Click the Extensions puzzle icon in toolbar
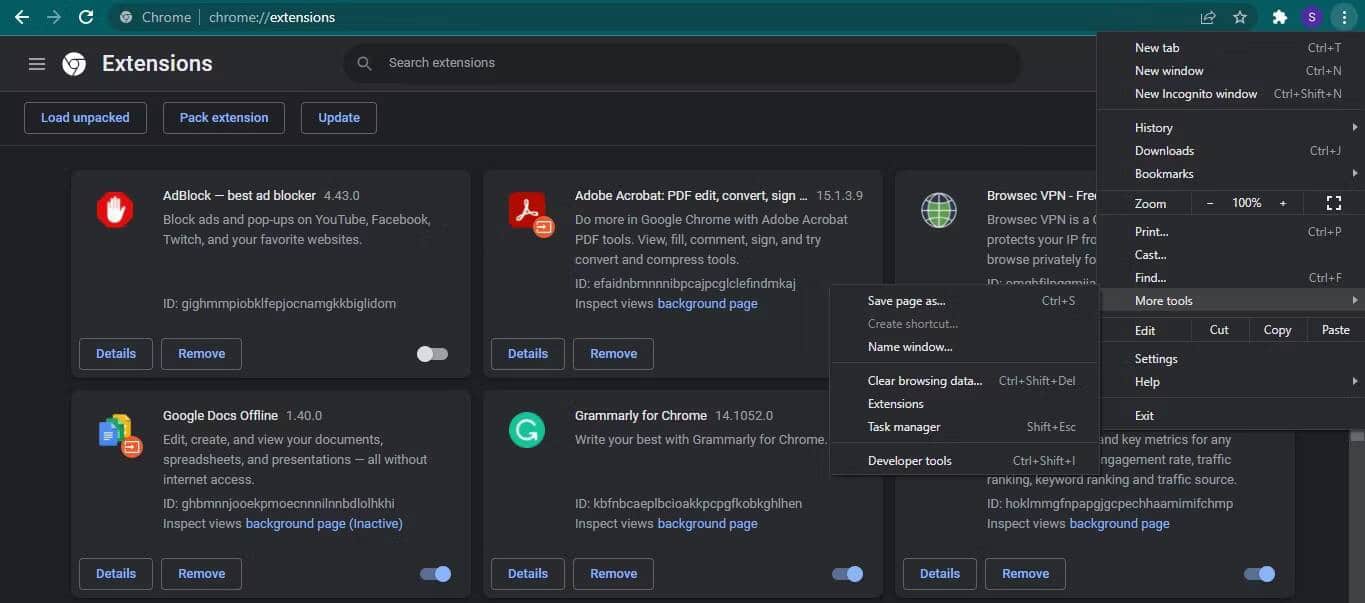Screen dimensions: 1365x603 tap(1280, 17)
